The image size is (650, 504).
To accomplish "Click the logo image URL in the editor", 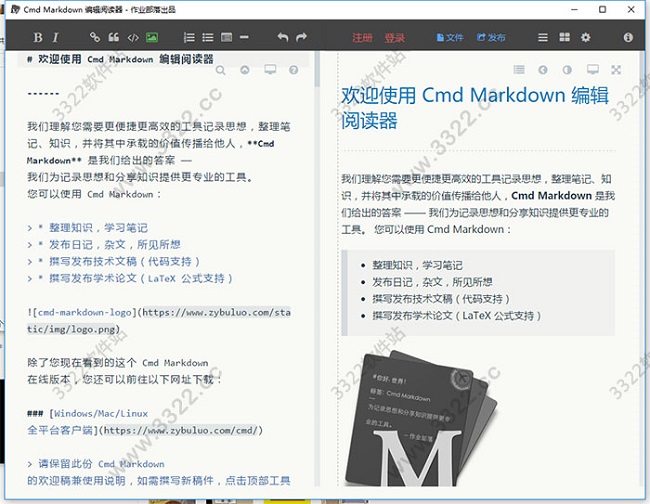I will coord(158,321).
